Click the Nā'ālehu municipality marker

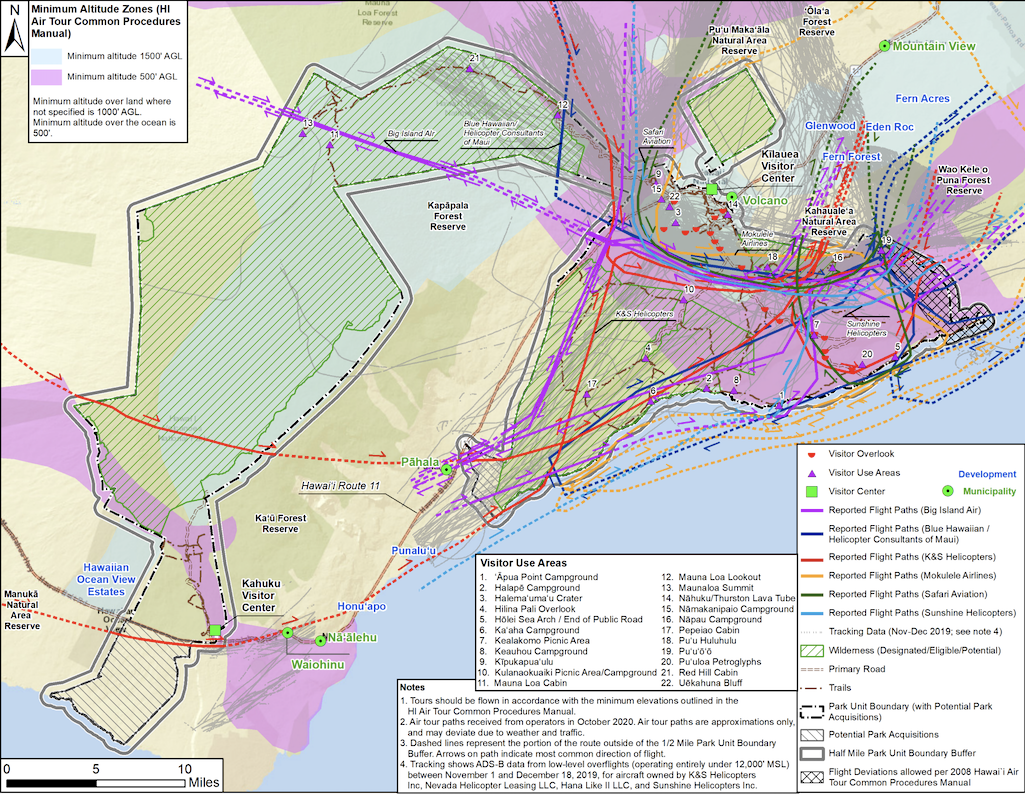(320, 641)
